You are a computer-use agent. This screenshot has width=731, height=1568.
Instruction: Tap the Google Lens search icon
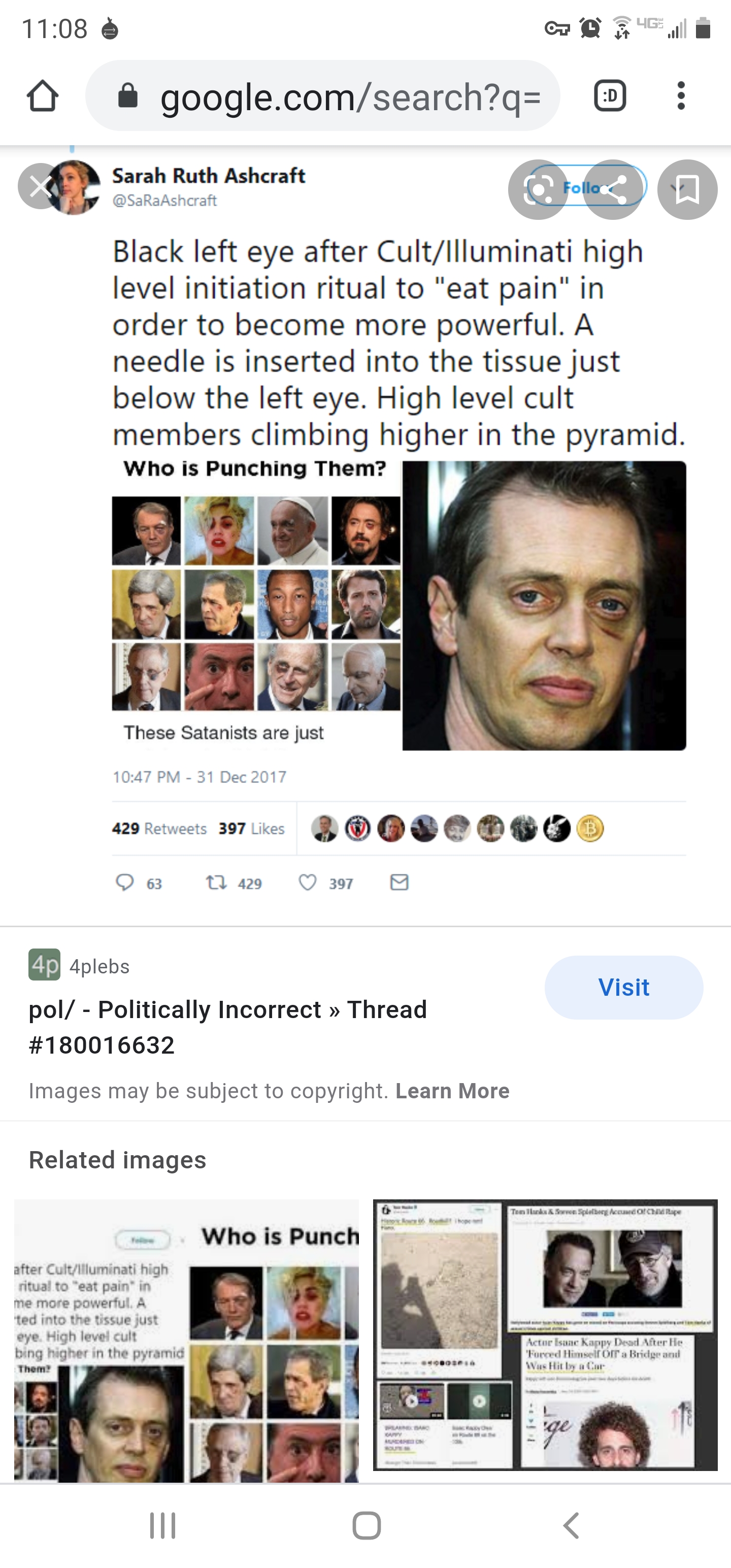538,189
